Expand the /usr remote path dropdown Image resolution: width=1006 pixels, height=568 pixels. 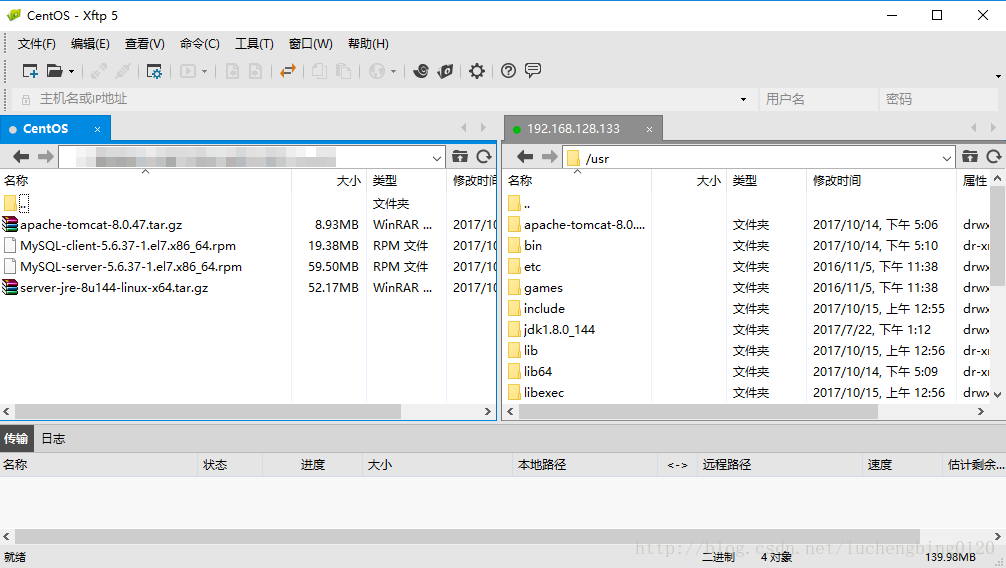(x=946, y=159)
